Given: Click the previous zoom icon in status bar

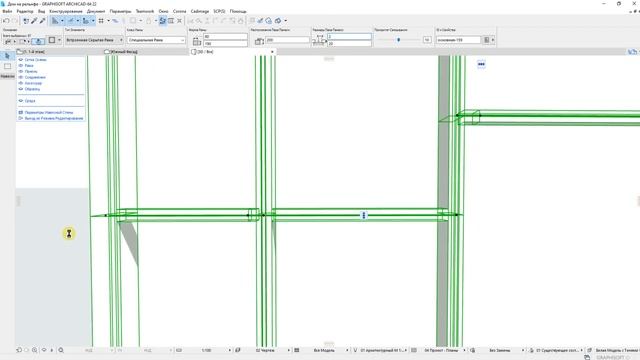Looking at the screenshot, I should [19, 350].
